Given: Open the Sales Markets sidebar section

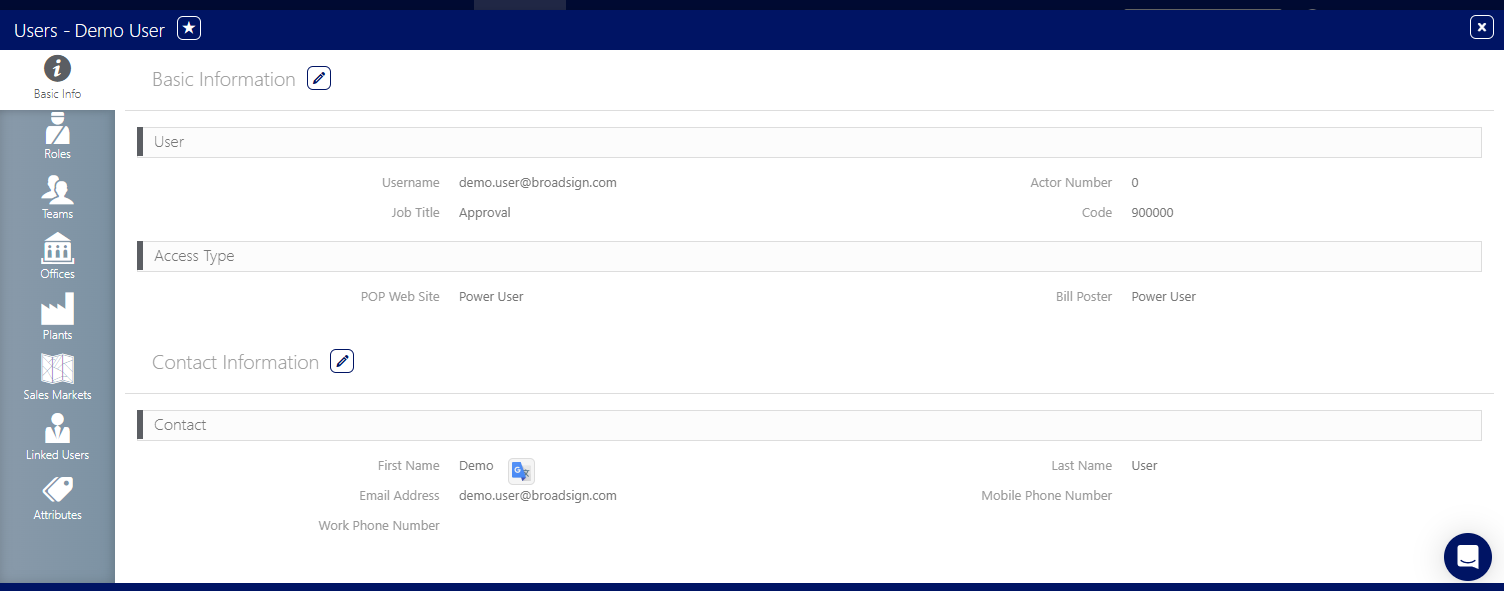Looking at the screenshot, I should point(57,377).
